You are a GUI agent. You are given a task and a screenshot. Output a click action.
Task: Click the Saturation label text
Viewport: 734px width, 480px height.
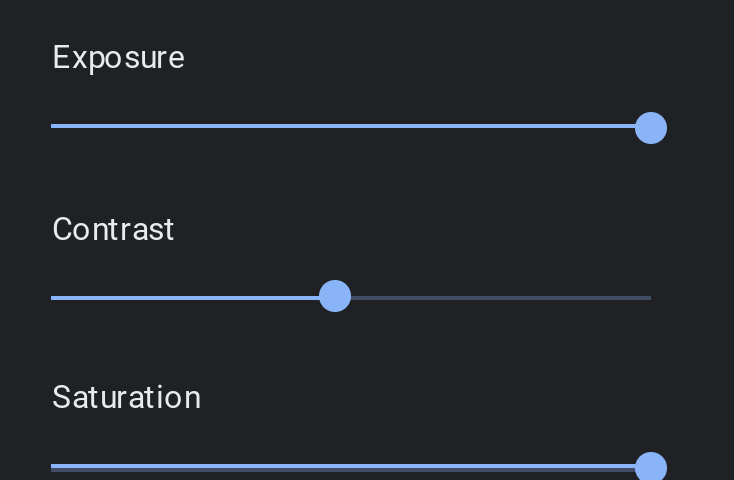click(126, 397)
